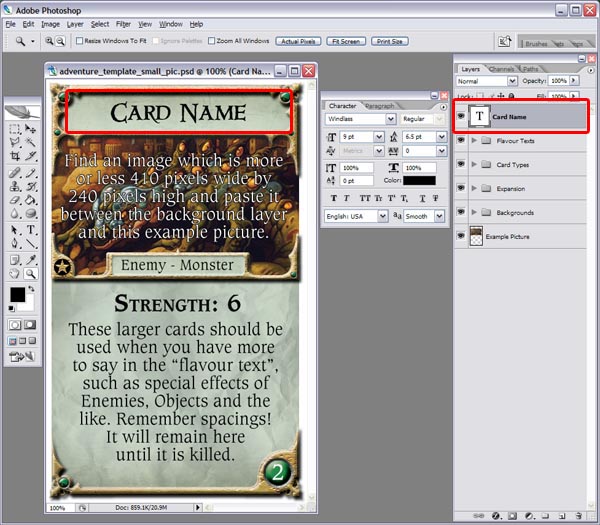Expand the Flavour Texts group
This screenshot has height=525, width=600.
(x=474, y=140)
